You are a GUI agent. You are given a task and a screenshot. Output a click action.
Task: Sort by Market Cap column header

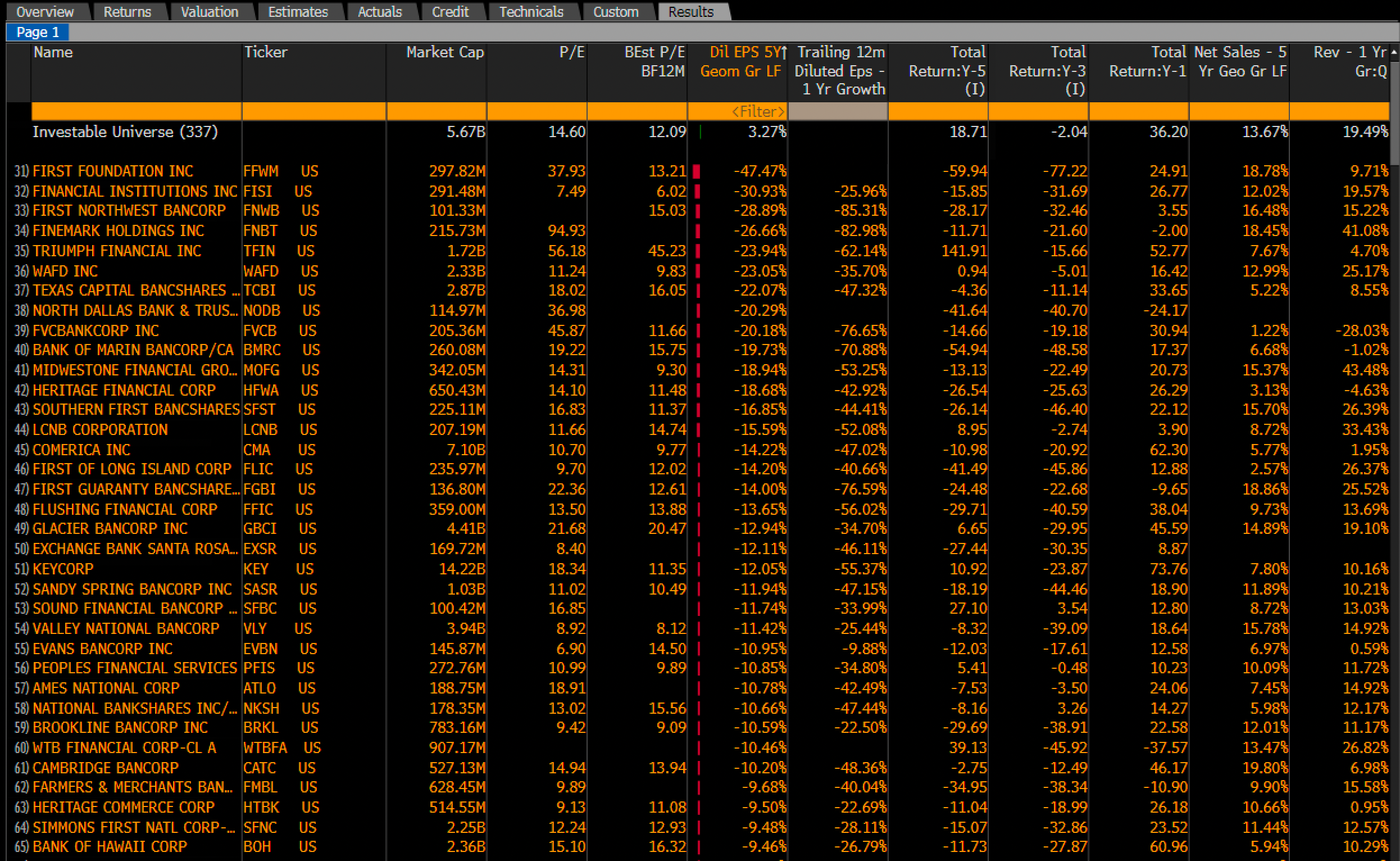[437, 72]
